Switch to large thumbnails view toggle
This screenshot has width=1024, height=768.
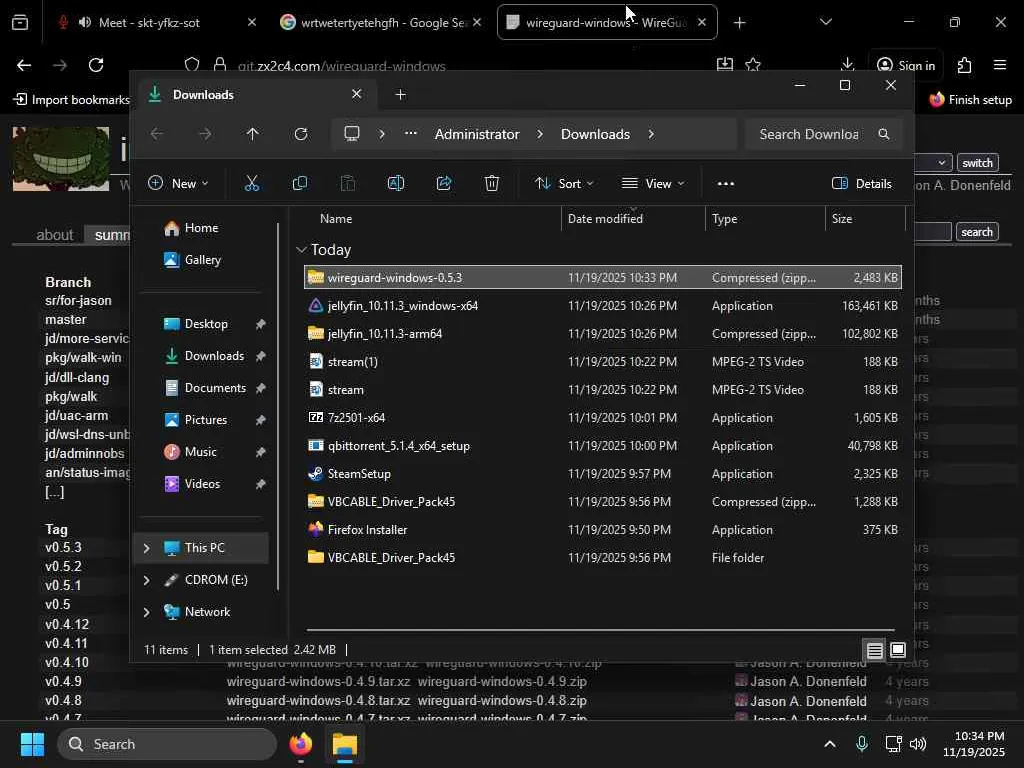click(898, 651)
